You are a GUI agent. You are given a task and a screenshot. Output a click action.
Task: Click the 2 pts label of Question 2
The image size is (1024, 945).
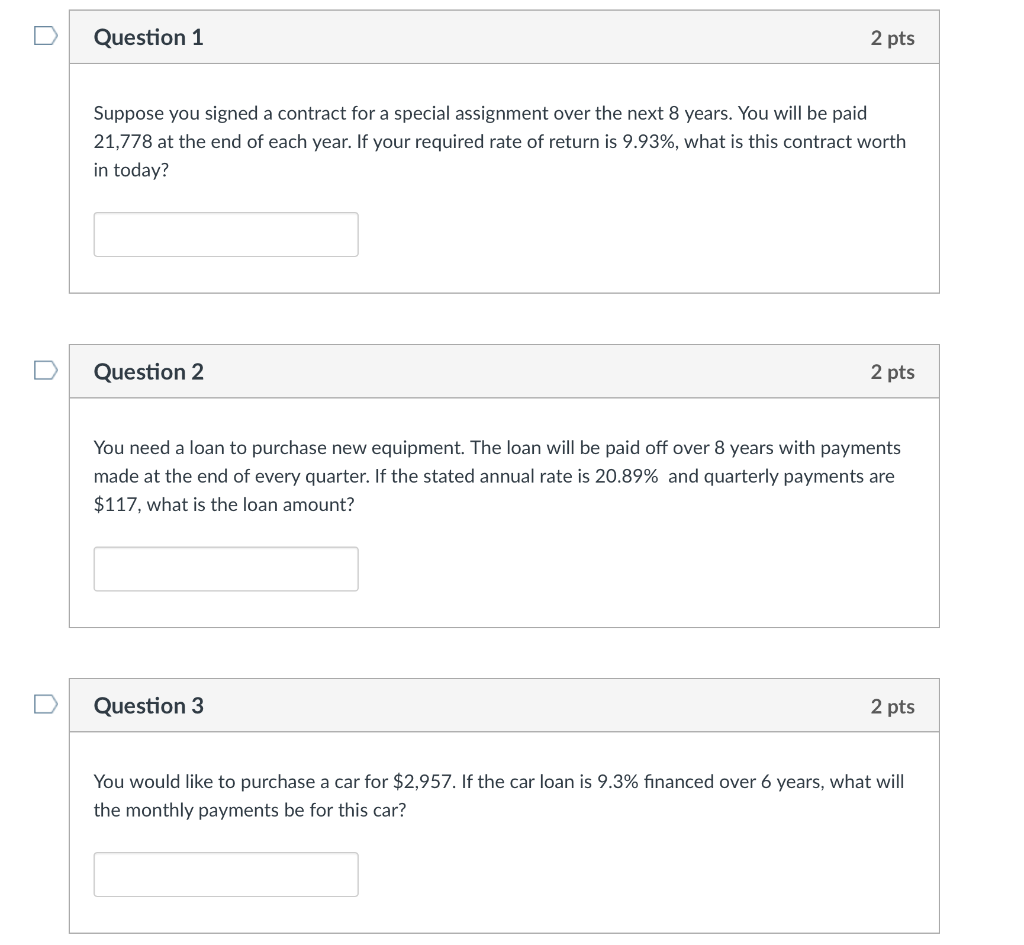(x=892, y=372)
